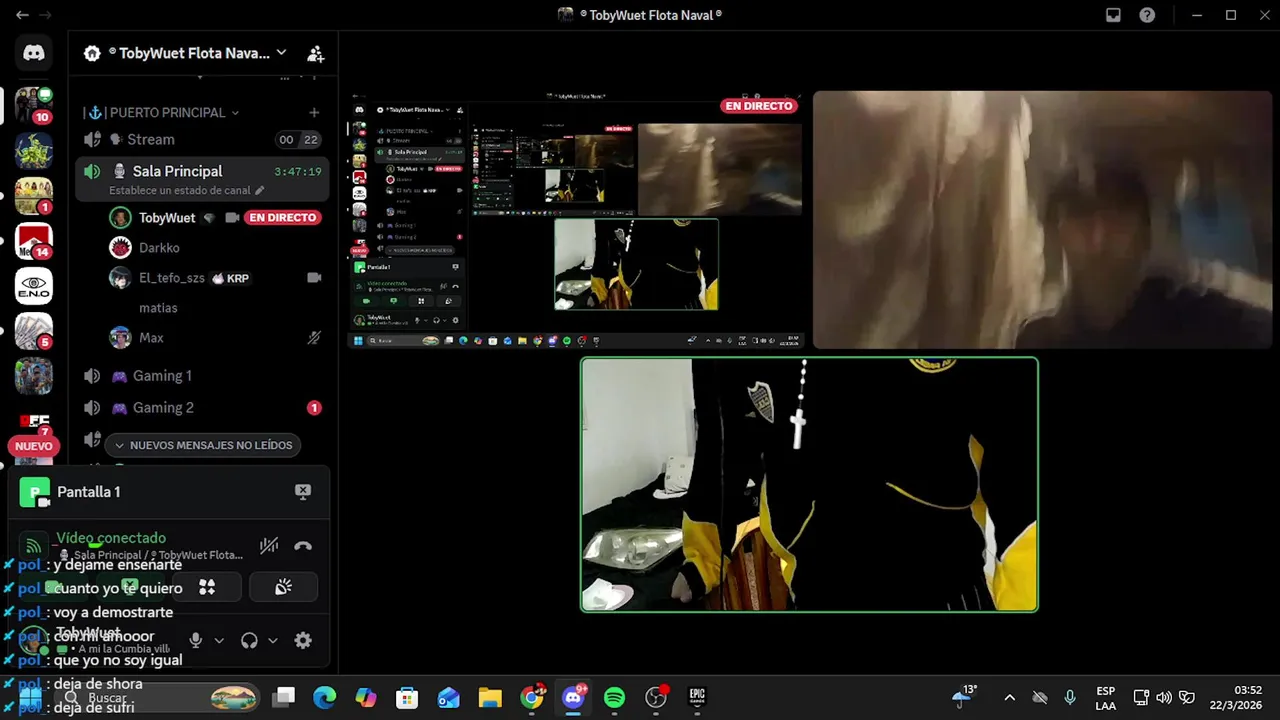
Task: Click NUEVOS MENSAJES NO LEÍDOS pill
Action: click(x=203, y=445)
